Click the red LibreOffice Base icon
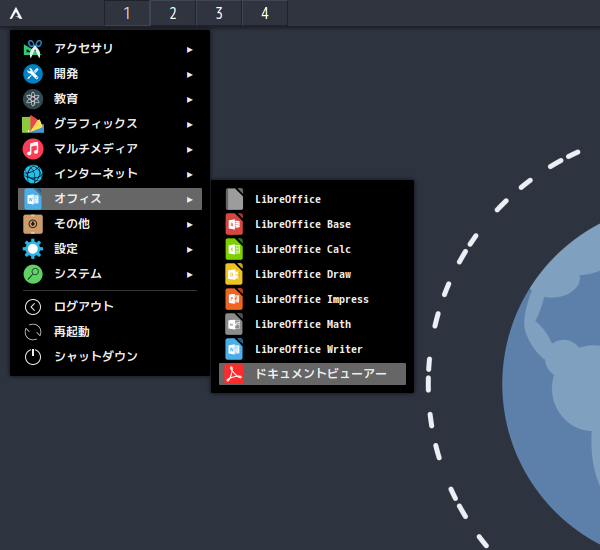 click(x=234, y=224)
